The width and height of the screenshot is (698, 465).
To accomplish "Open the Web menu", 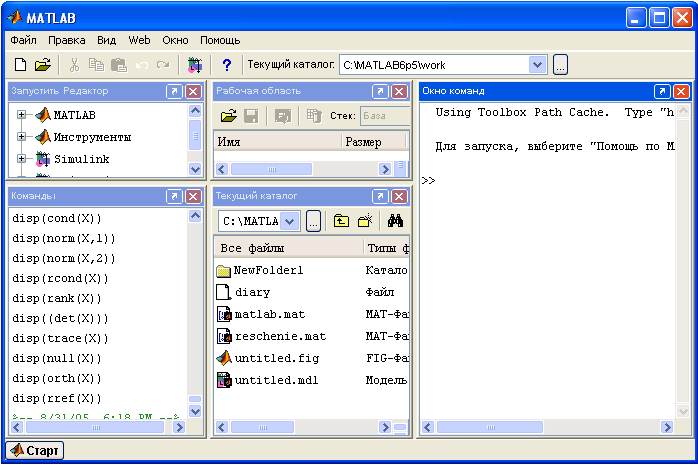I will click(x=139, y=40).
